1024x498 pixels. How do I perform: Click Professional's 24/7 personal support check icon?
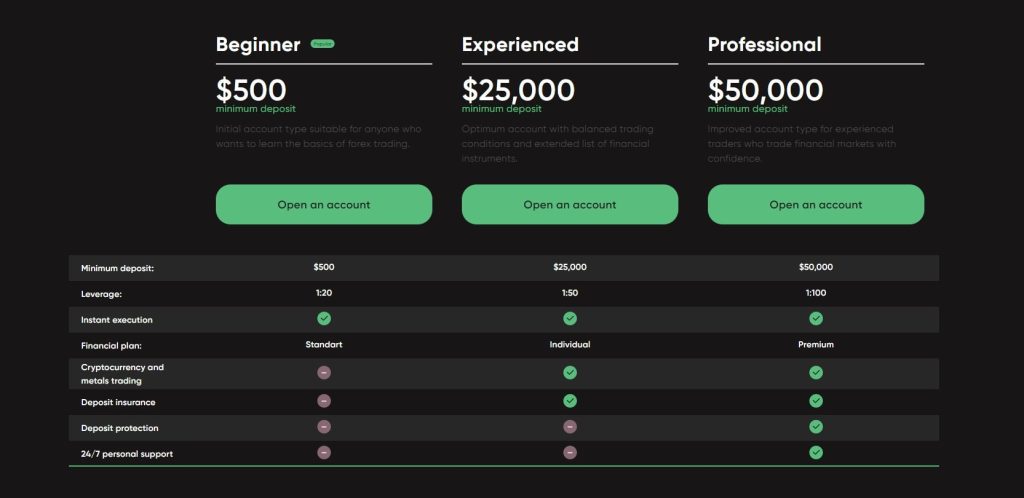(816, 452)
